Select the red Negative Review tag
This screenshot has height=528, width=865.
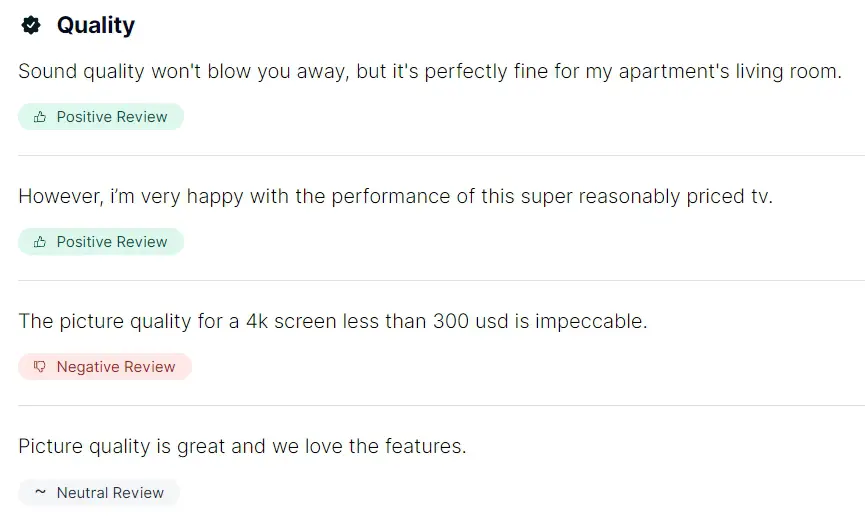pos(105,367)
